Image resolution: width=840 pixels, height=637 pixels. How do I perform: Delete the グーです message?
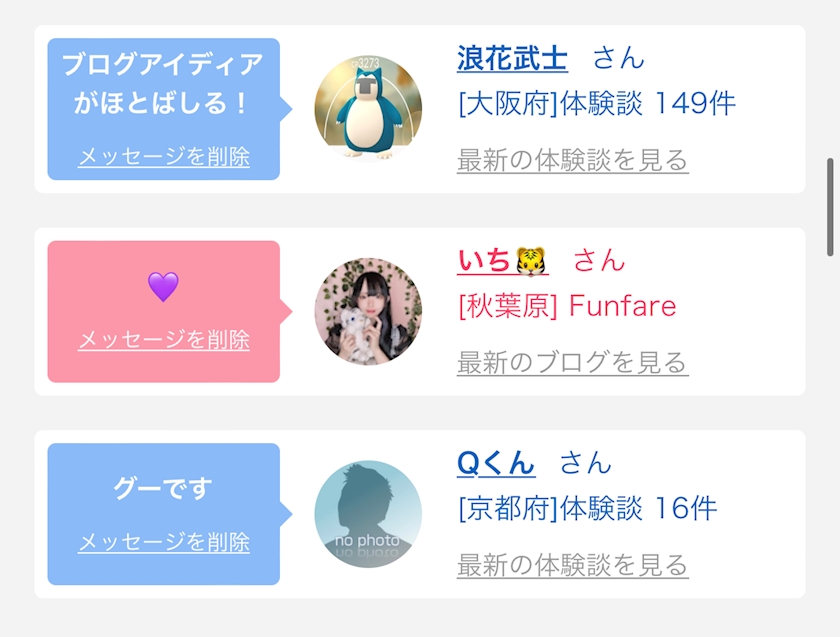[164, 542]
